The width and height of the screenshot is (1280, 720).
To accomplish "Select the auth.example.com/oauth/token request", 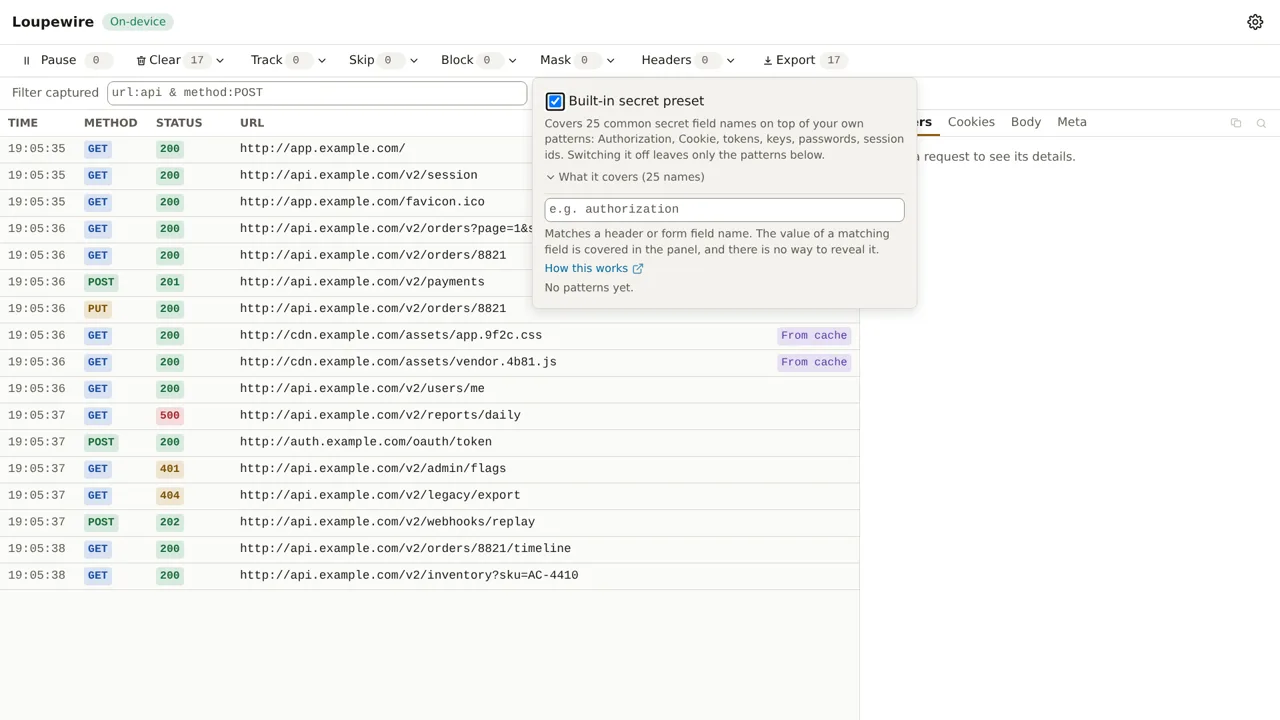I will (x=429, y=442).
